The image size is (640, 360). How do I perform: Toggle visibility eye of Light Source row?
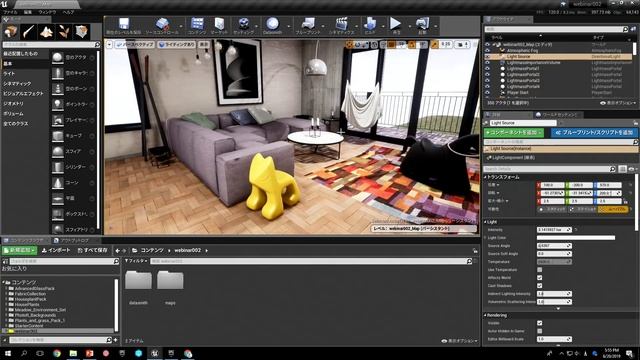tap(487, 57)
